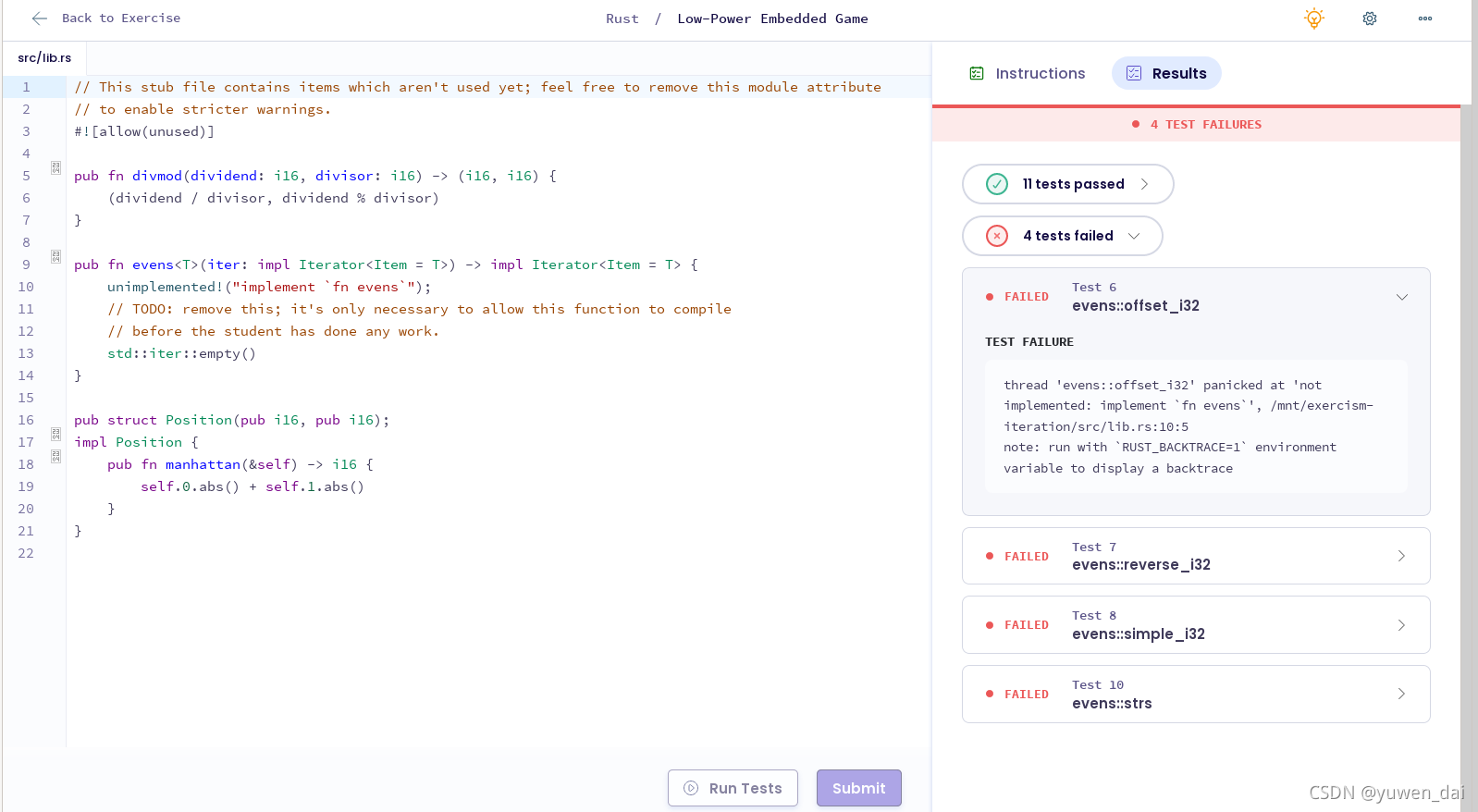The height and width of the screenshot is (812, 1478).
Task: Open the Rust track breadcrumb
Action: tap(622, 18)
